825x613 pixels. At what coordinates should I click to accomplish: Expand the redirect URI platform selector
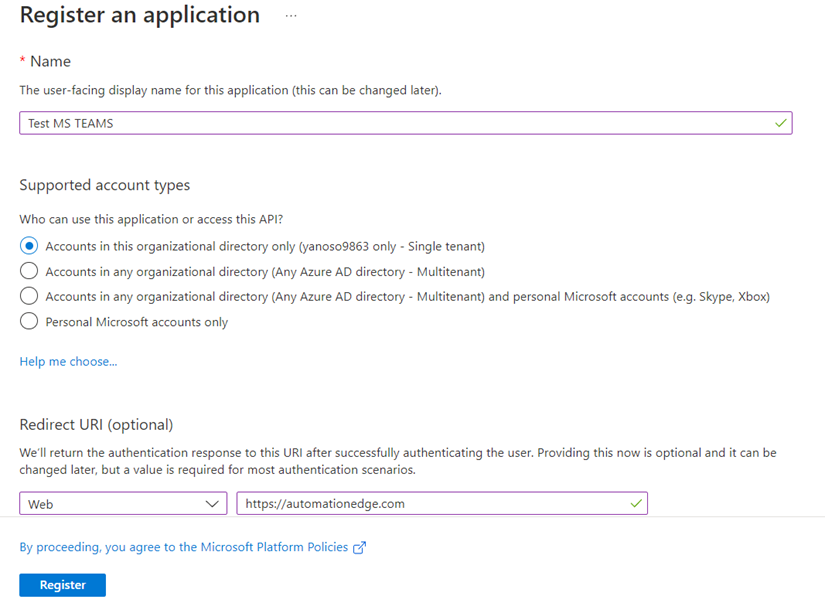click(x=123, y=503)
